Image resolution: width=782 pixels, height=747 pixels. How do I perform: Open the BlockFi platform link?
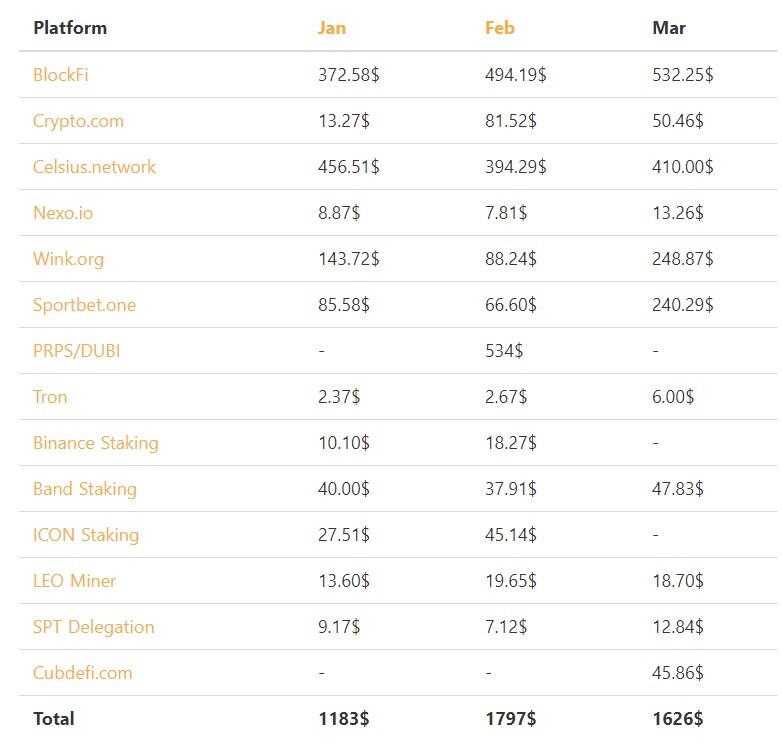60,75
